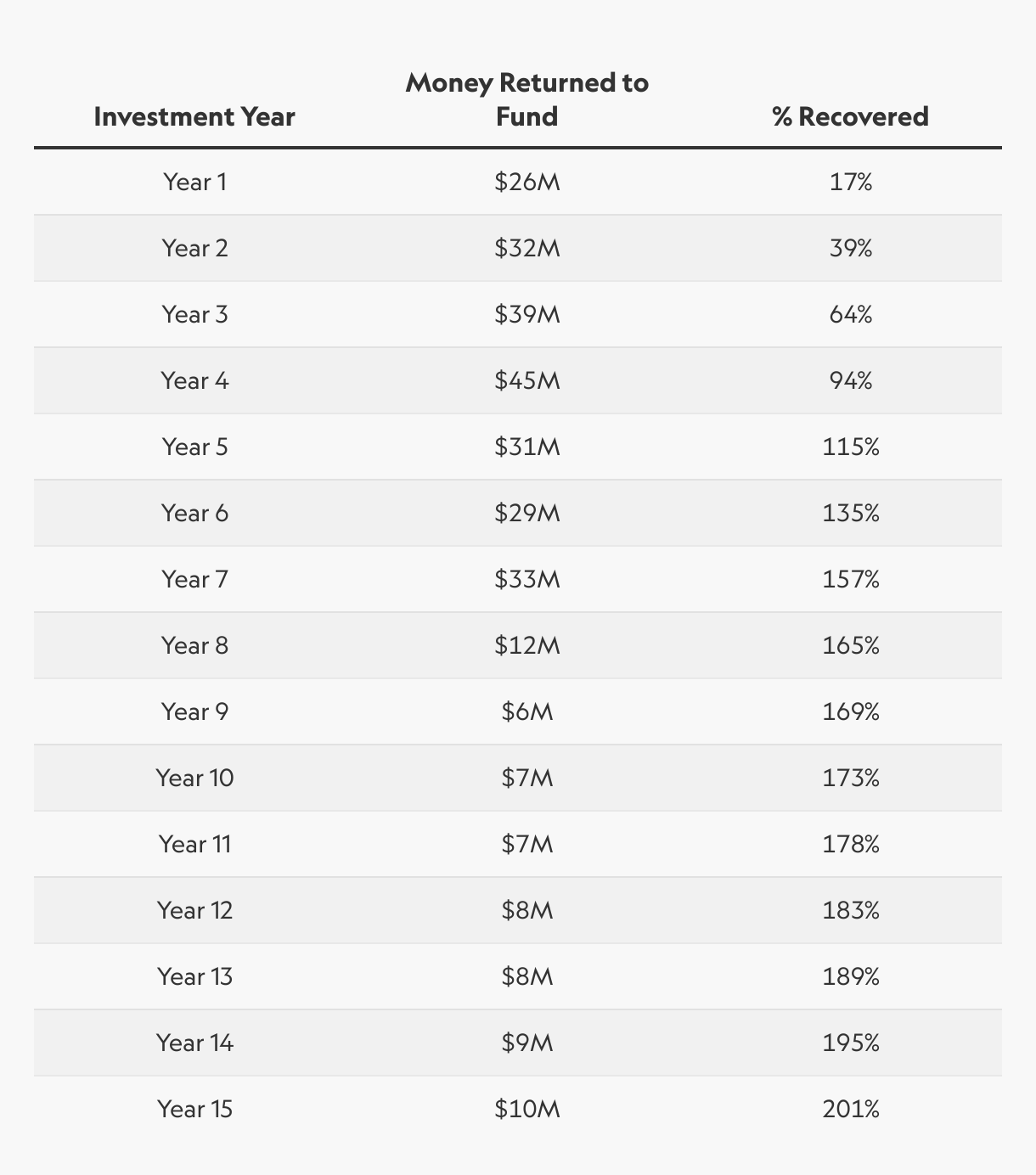This screenshot has height=1175, width=1036.
Task: Click the 178% recovered value
Action: (850, 844)
